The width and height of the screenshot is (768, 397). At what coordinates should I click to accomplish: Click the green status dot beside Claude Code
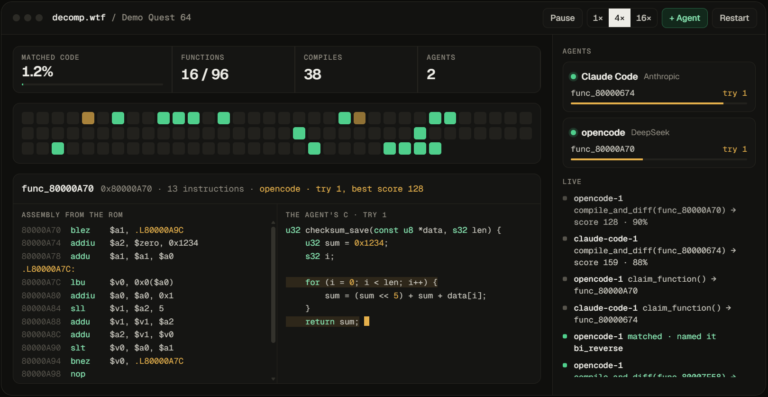click(573, 76)
